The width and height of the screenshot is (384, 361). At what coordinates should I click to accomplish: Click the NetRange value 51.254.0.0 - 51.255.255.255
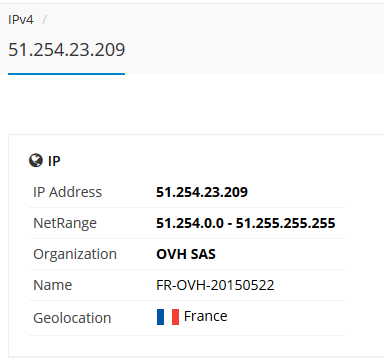coord(246,223)
